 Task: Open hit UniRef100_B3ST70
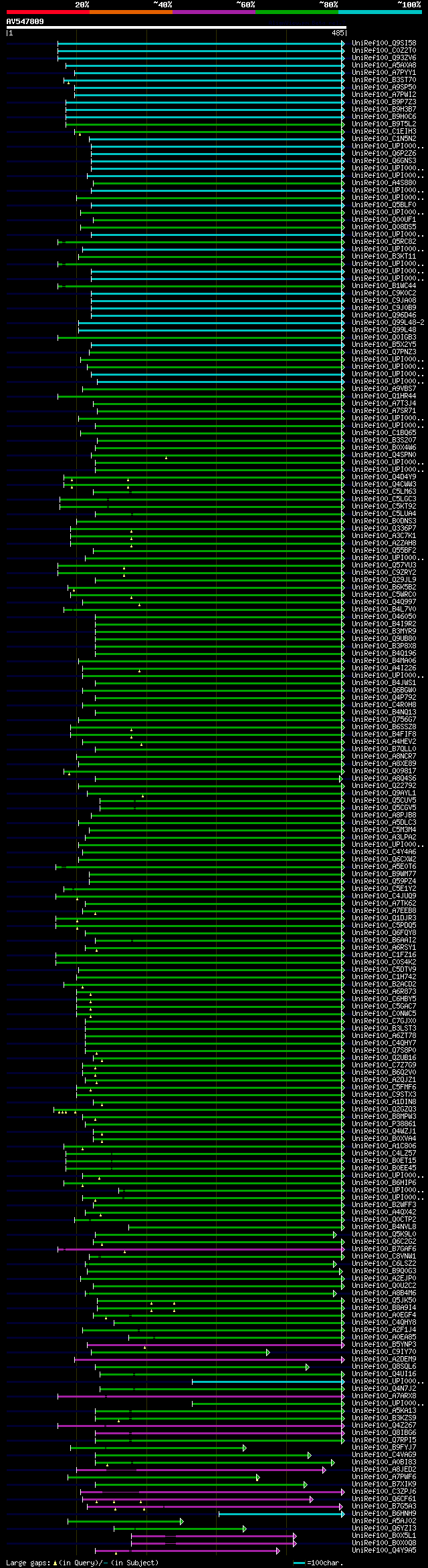point(384,80)
